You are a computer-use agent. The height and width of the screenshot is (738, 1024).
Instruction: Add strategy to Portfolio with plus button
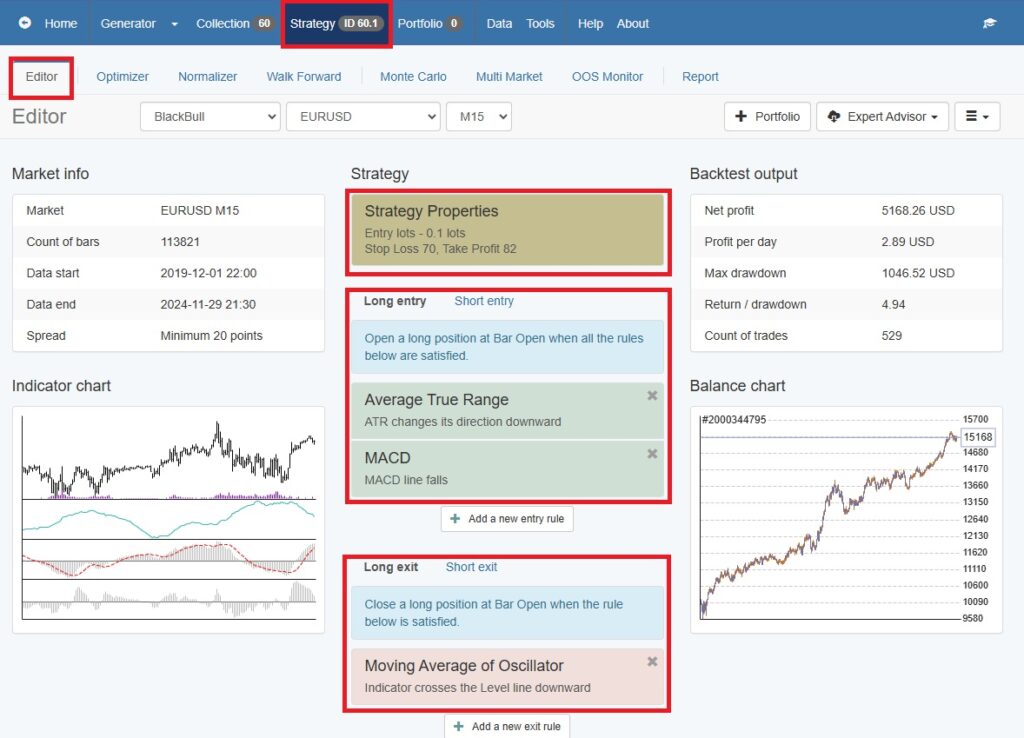pos(767,117)
